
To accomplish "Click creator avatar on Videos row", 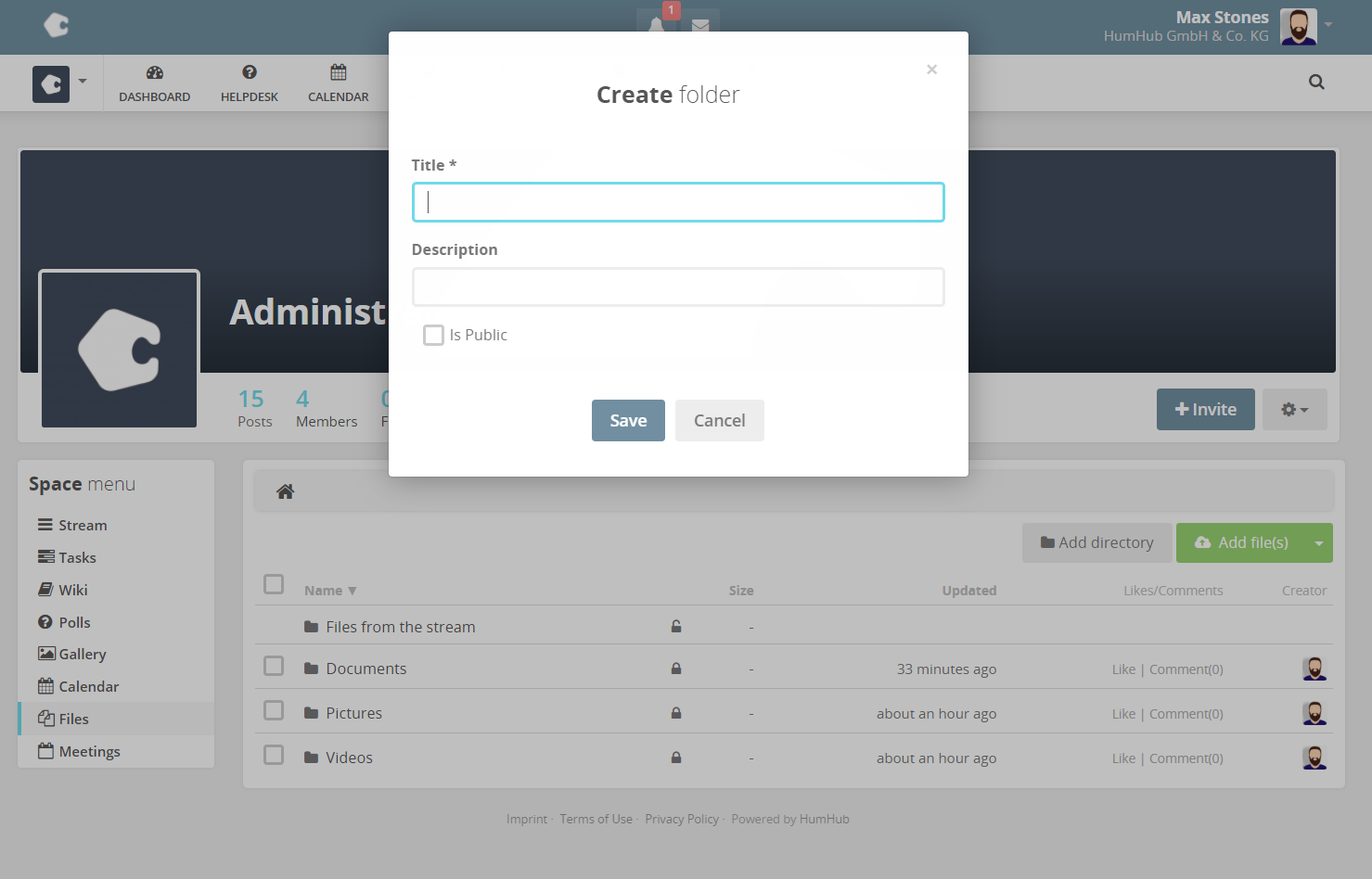I will tap(1314, 758).
